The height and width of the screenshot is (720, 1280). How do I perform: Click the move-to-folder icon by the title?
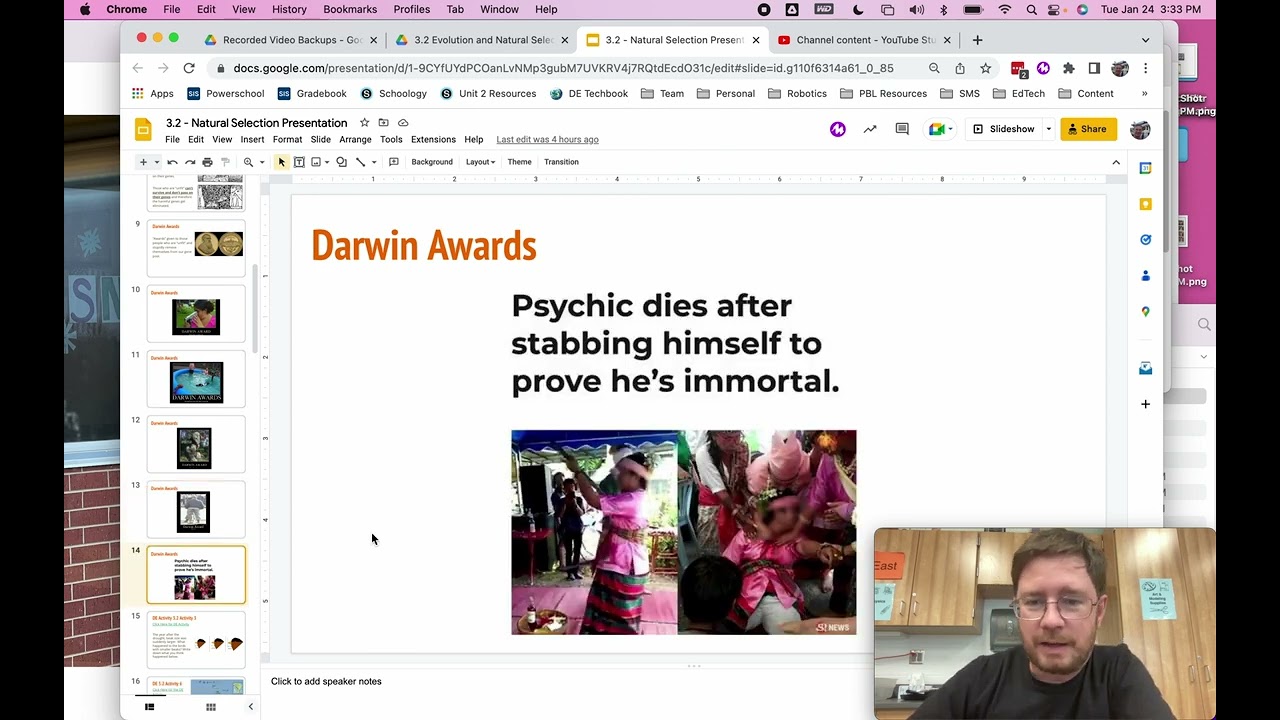coord(383,123)
